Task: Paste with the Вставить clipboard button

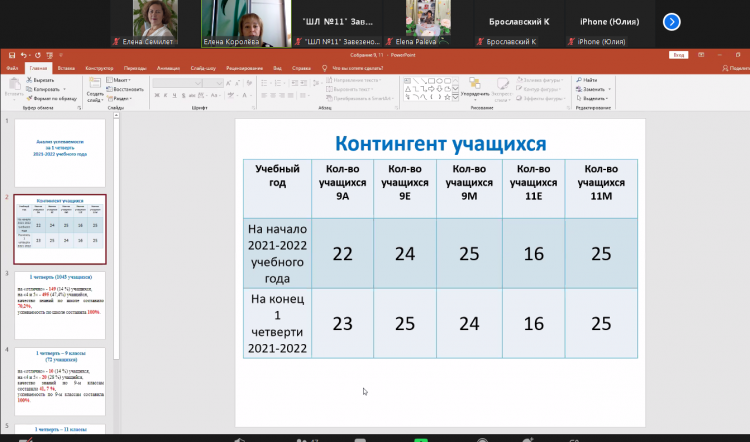Action: point(14,88)
